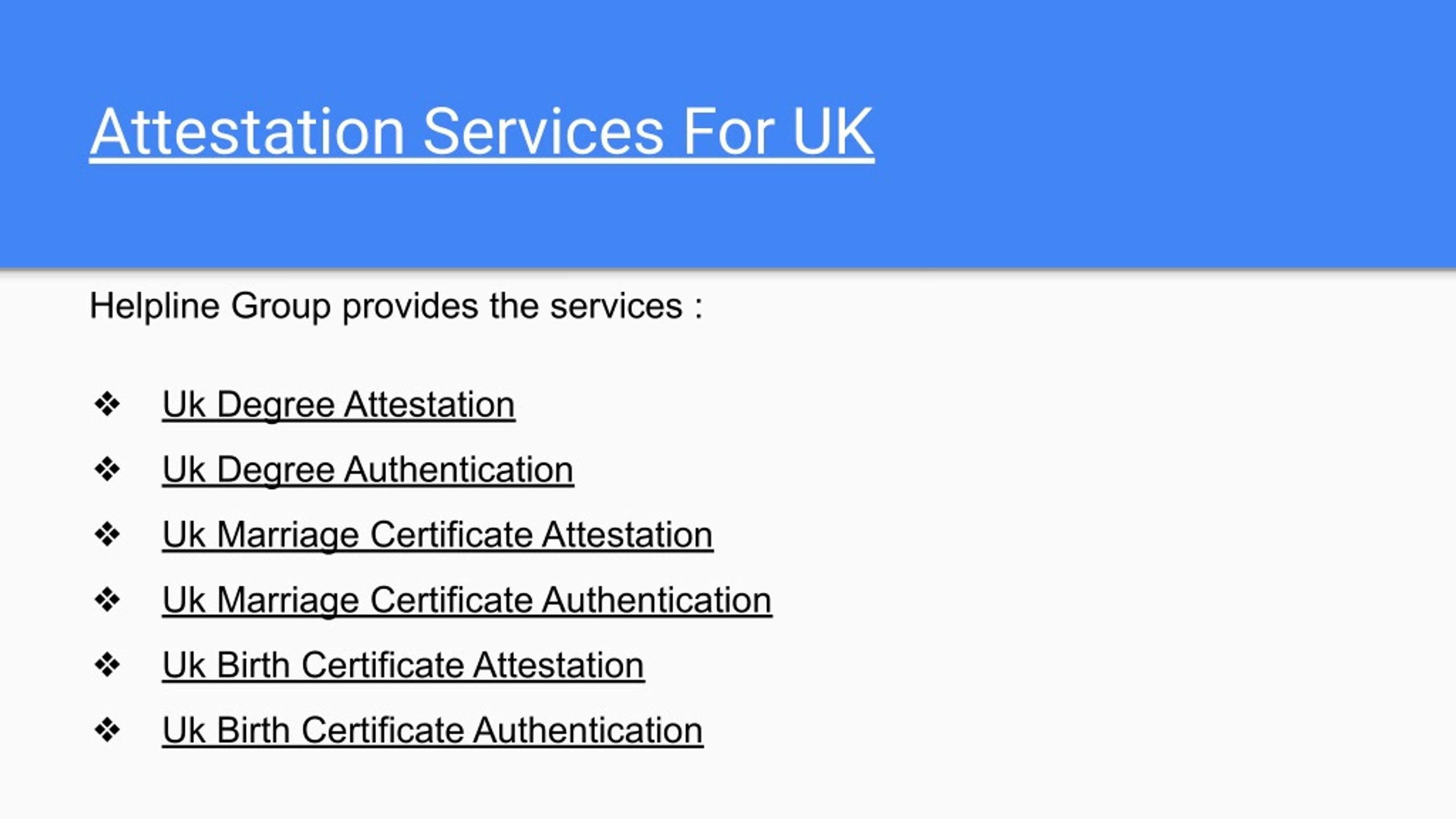Click the bullet before Birth Certificate Authentication

click(x=107, y=730)
